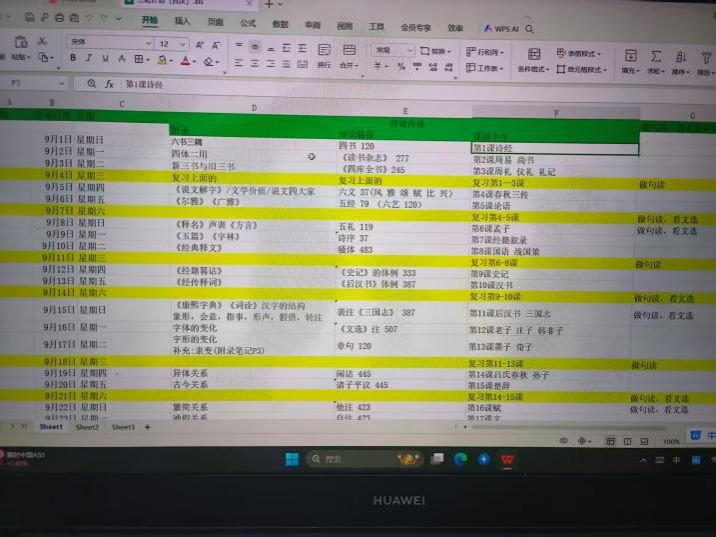Open the conditional formatting (条件格式) icon
Screen dimensions: 716x537
pyautogui.click(x=533, y=55)
